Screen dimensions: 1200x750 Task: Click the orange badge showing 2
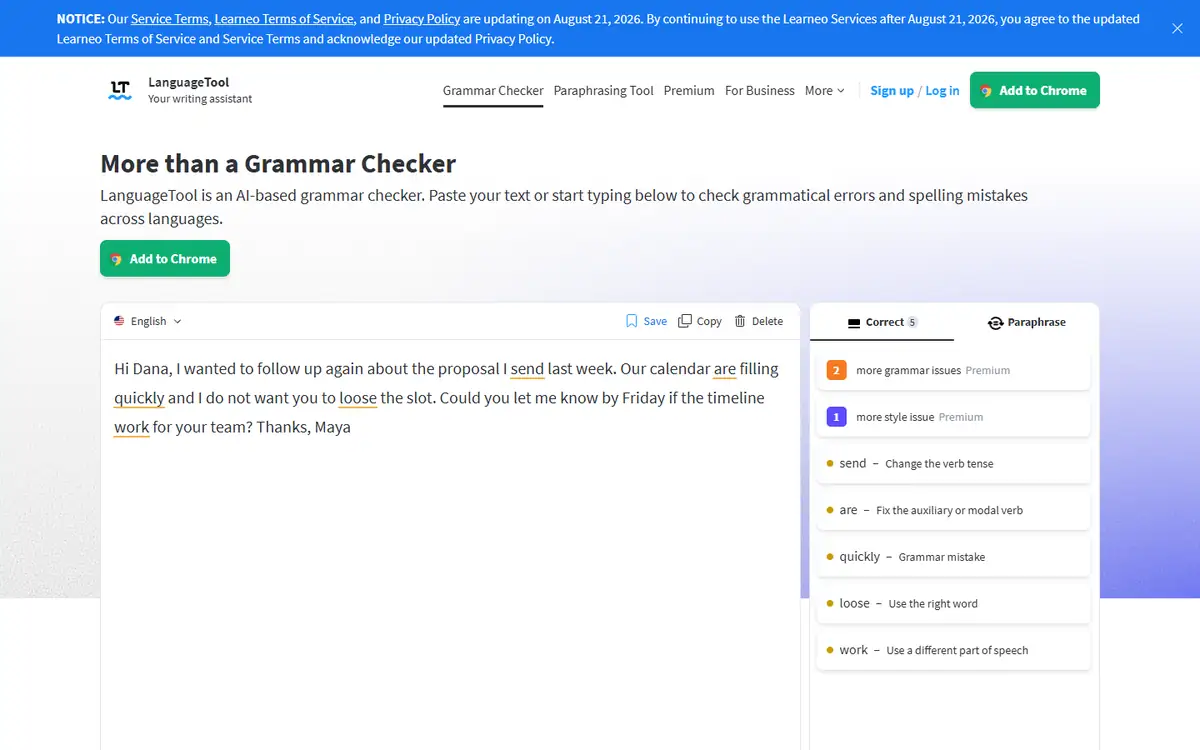point(837,370)
